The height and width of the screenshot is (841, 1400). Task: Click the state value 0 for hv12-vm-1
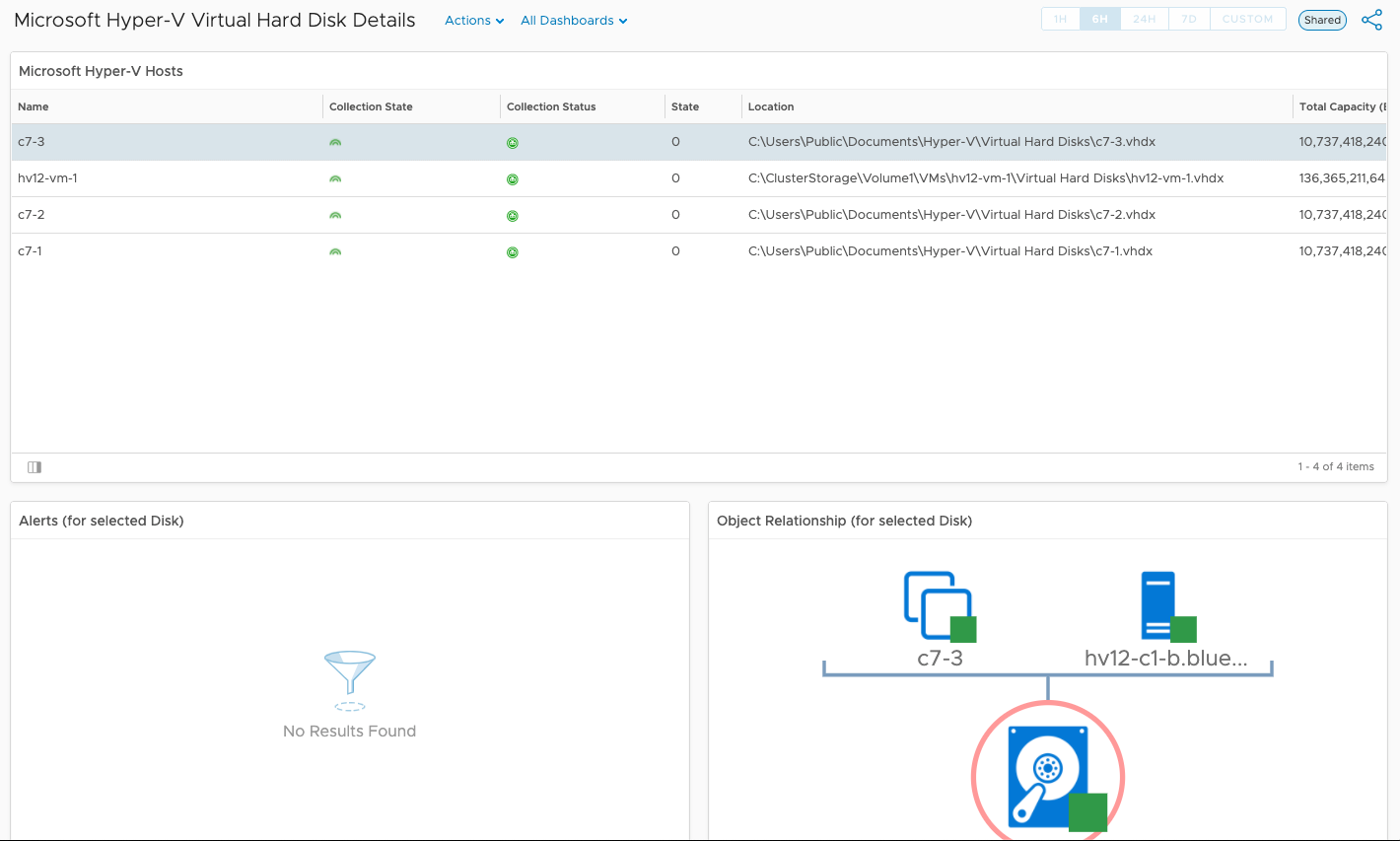[x=675, y=178]
